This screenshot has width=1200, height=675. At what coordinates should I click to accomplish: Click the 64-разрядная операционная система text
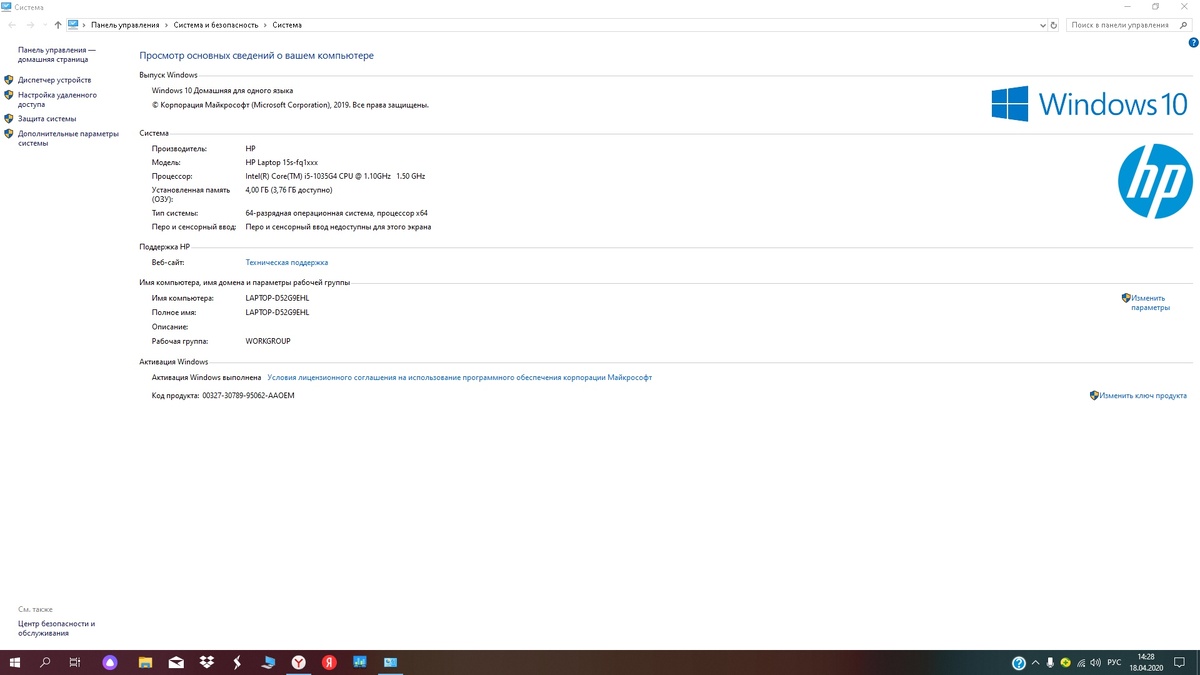point(336,213)
